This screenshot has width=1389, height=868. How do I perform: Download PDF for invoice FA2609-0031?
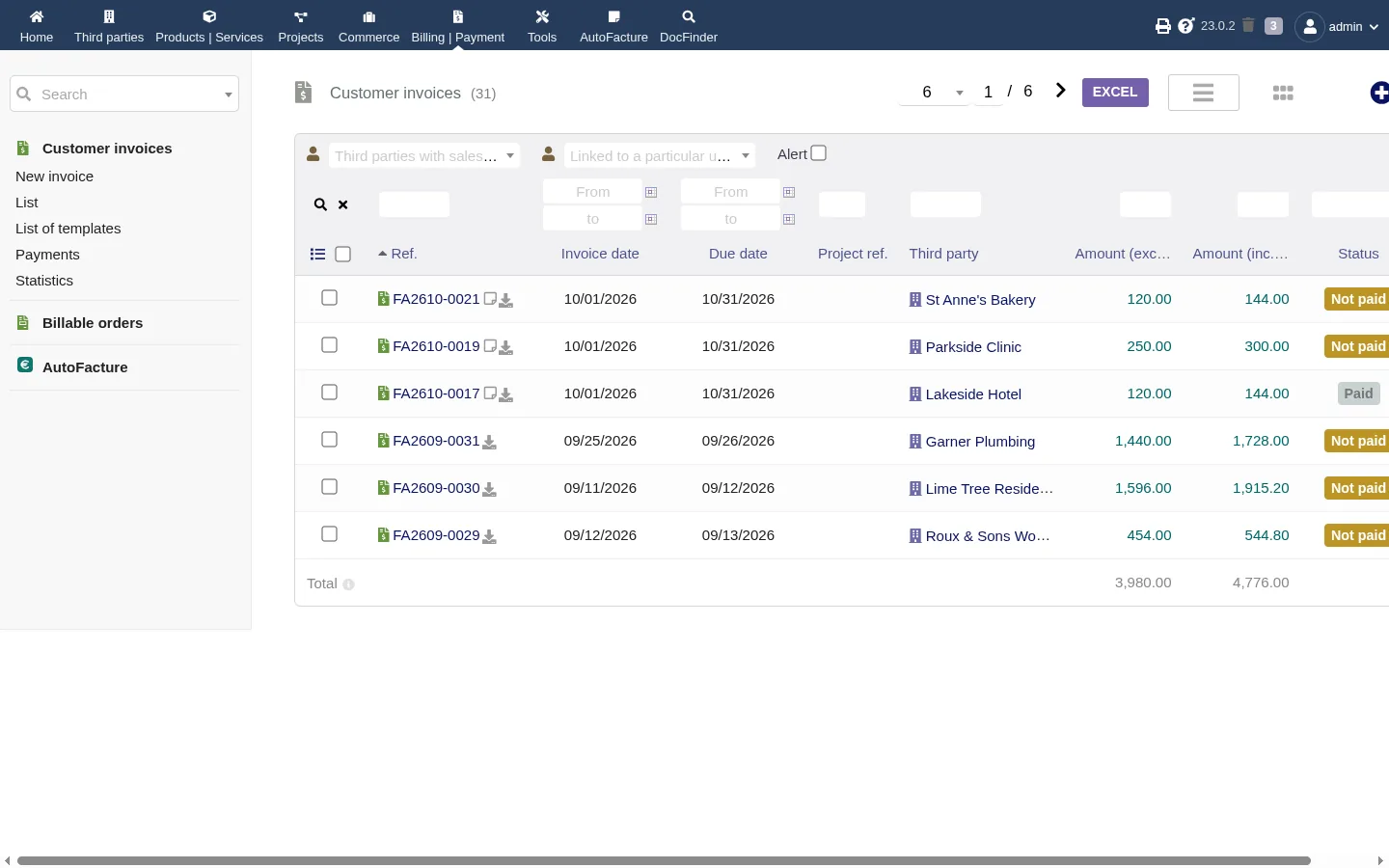[x=490, y=442]
